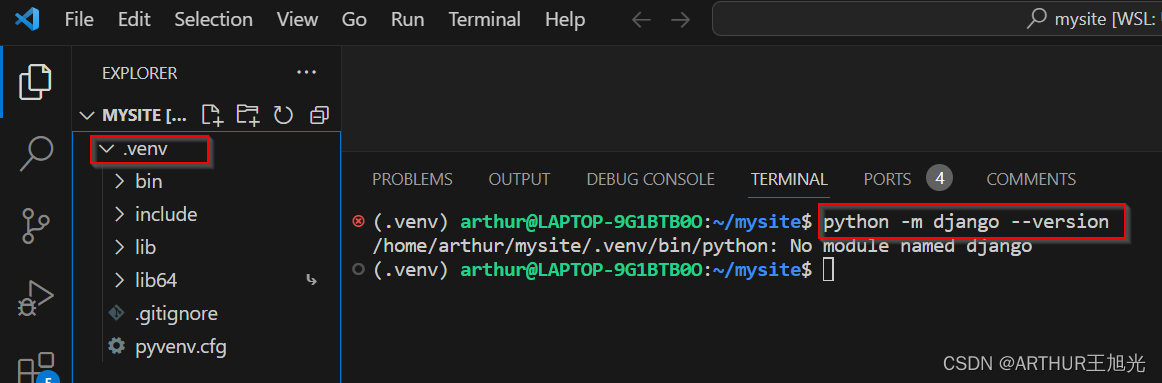Click the ports count badge 4

point(939,179)
